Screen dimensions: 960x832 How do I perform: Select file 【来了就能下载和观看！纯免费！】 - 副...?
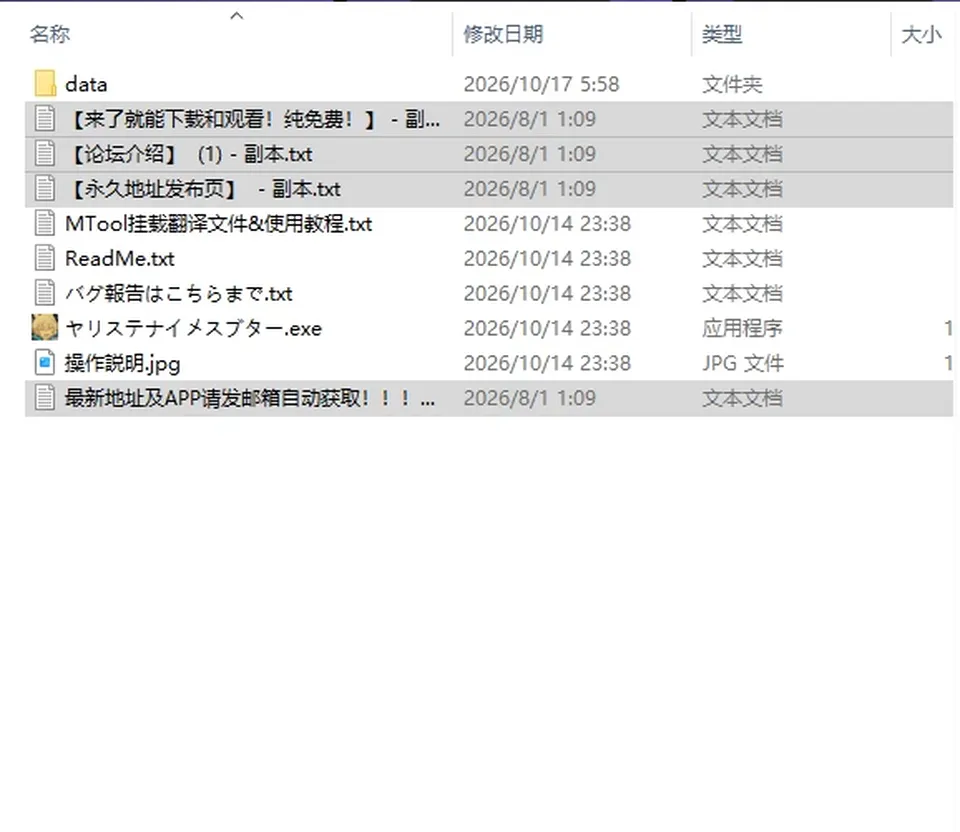pyautogui.click(x=252, y=119)
